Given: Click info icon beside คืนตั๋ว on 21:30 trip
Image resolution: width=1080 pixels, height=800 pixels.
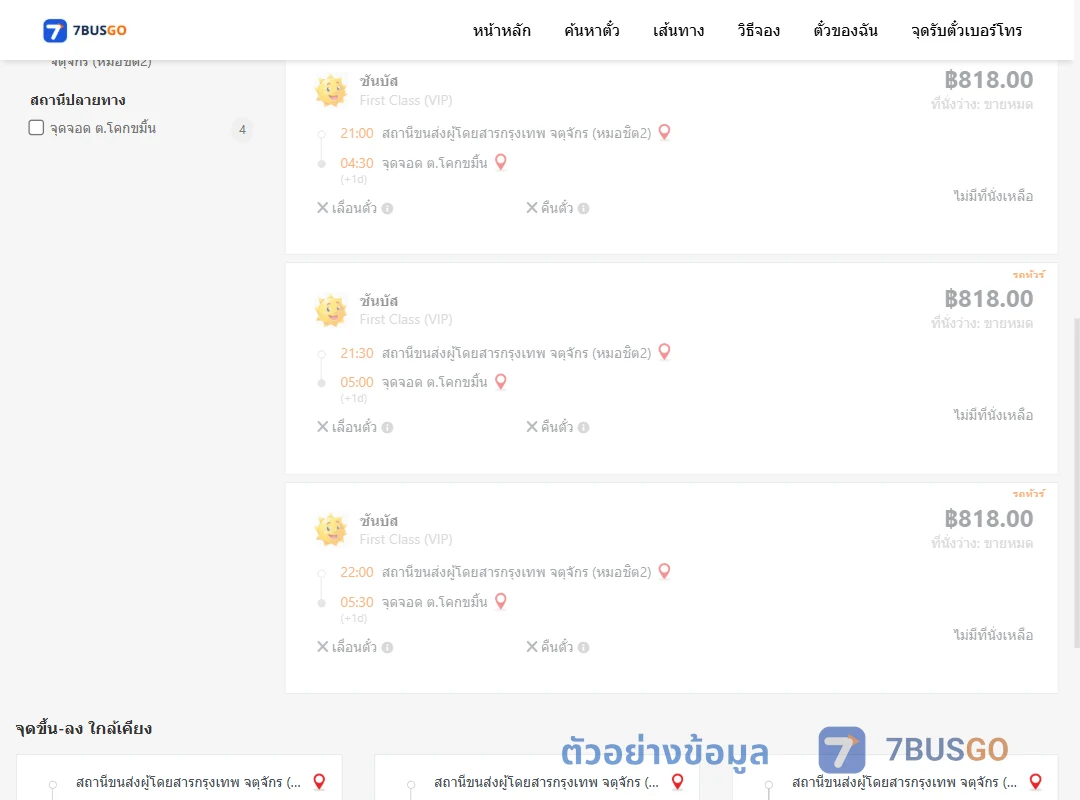Looking at the screenshot, I should [583, 427].
